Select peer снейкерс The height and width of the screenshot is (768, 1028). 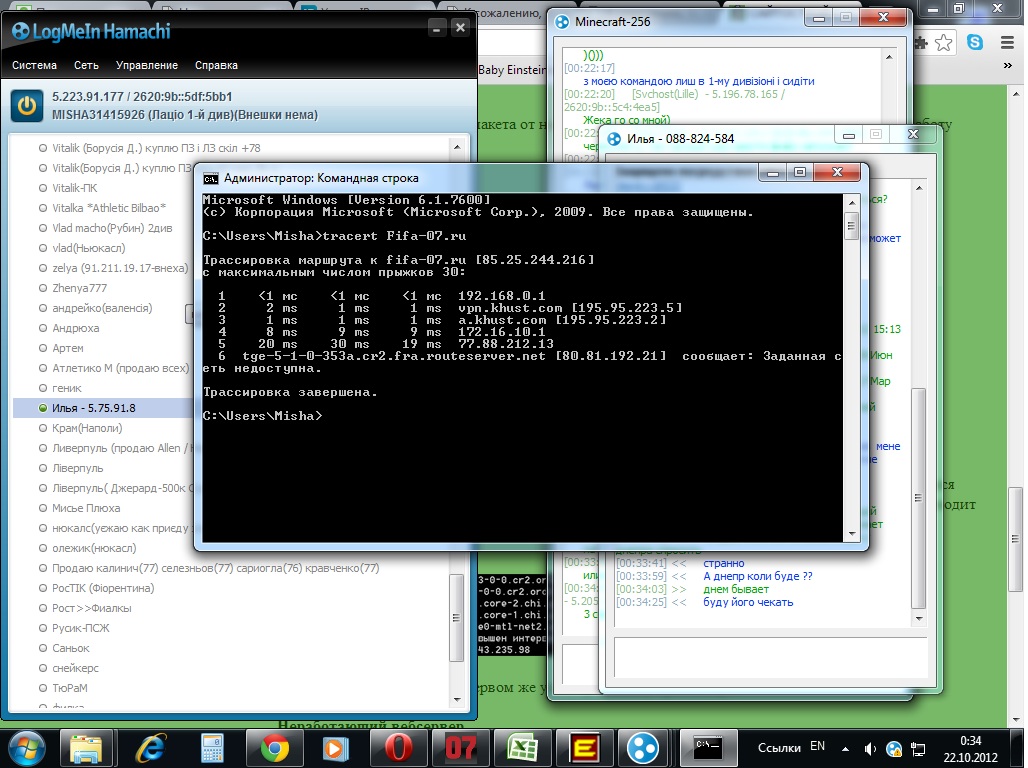pyautogui.click(x=75, y=668)
